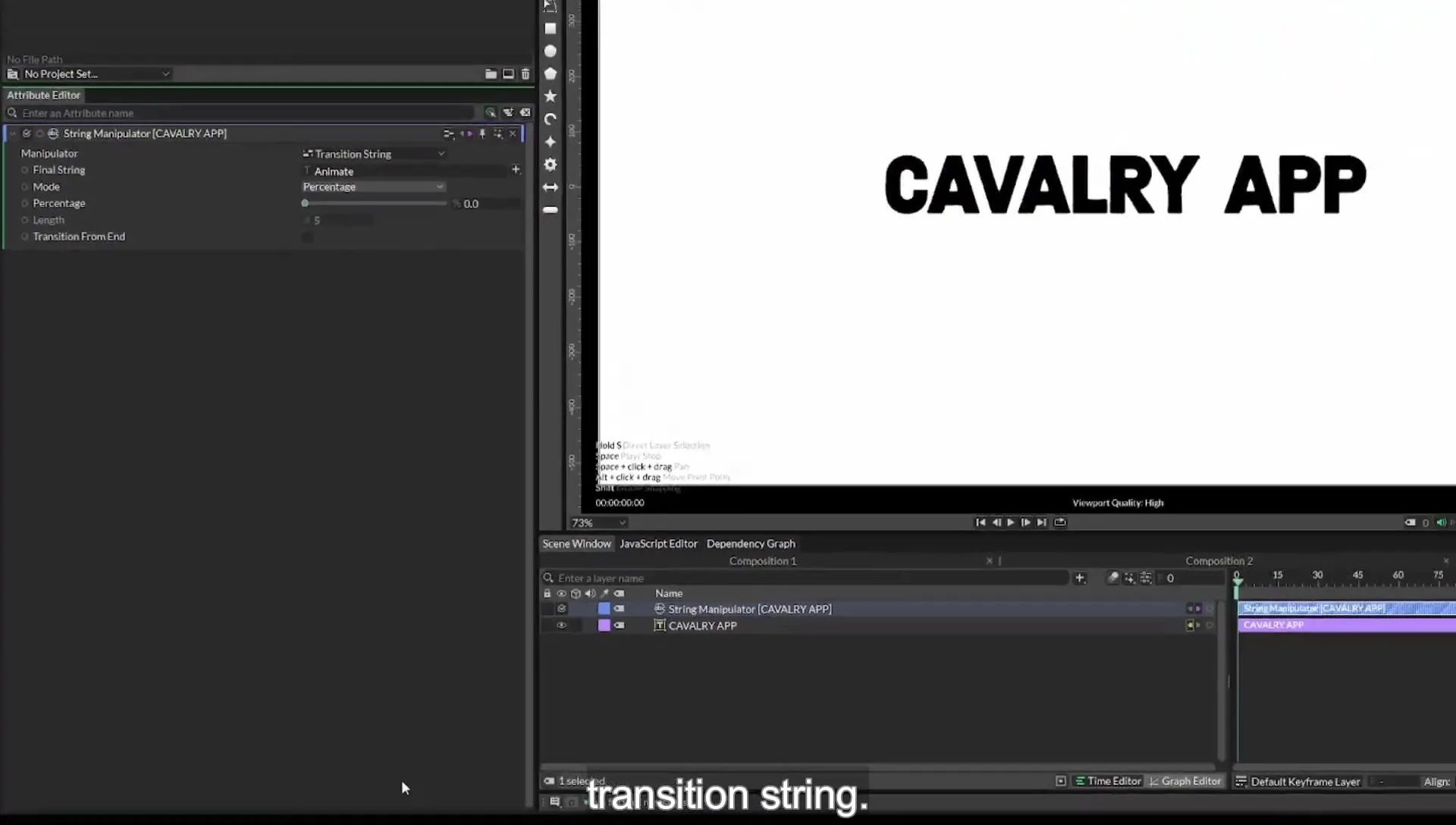The height and width of the screenshot is (825, 1456).
Task: Collapse the String Manipulator attribute section
Action: point(13,133)
